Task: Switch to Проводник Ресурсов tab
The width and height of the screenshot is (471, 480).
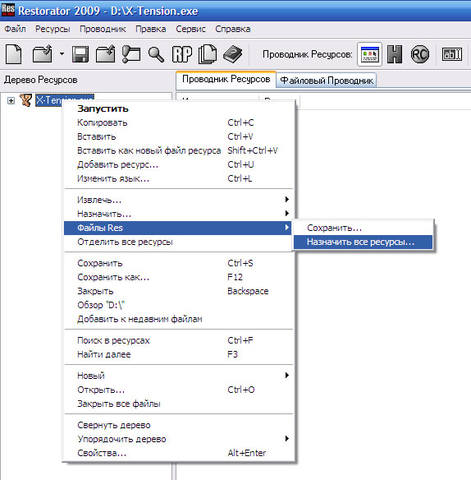Action: pos(226,79)
